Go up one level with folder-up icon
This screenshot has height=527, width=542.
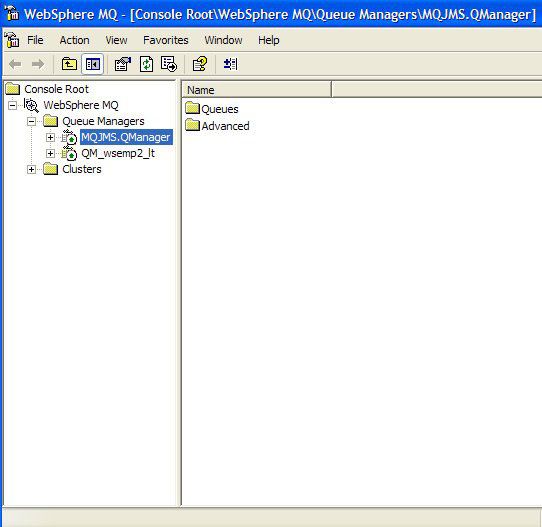click(x=69, y=64)
